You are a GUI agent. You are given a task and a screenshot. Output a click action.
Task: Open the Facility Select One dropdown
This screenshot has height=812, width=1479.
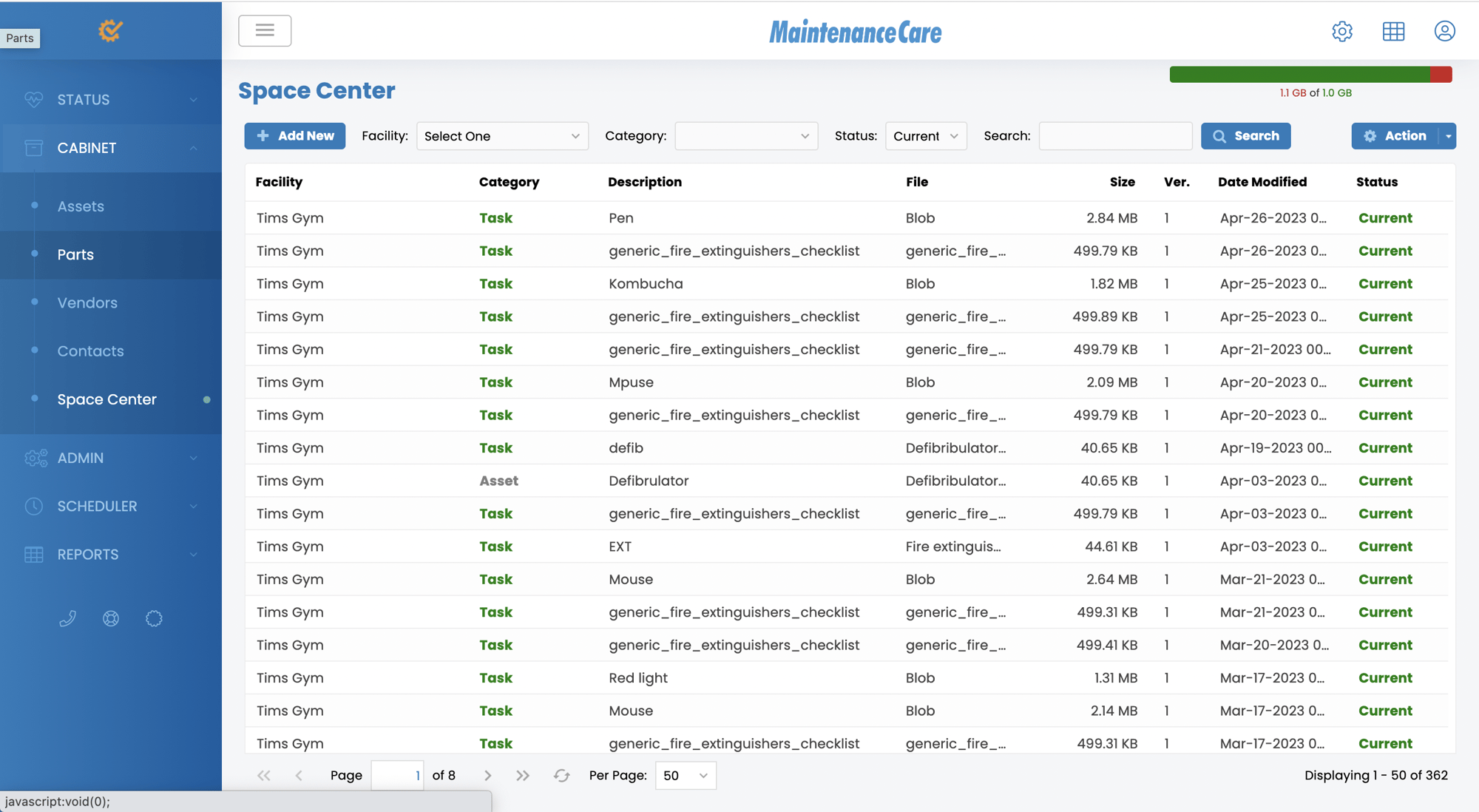coord(502,136)
